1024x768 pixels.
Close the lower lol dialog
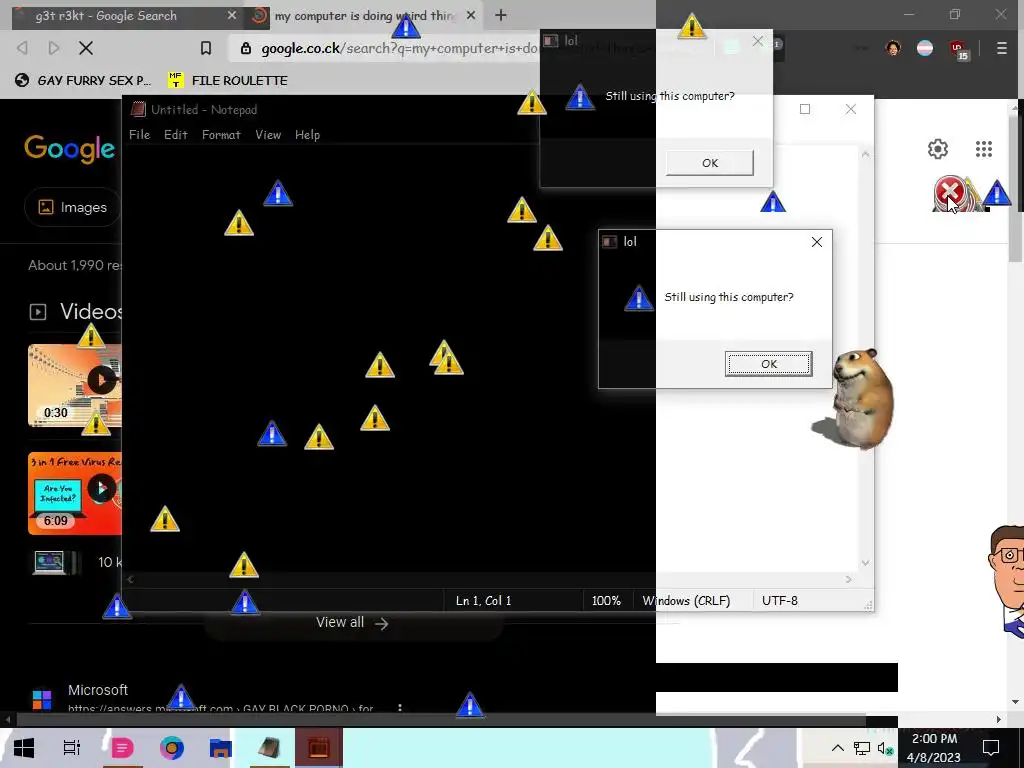tap(816, 242)
